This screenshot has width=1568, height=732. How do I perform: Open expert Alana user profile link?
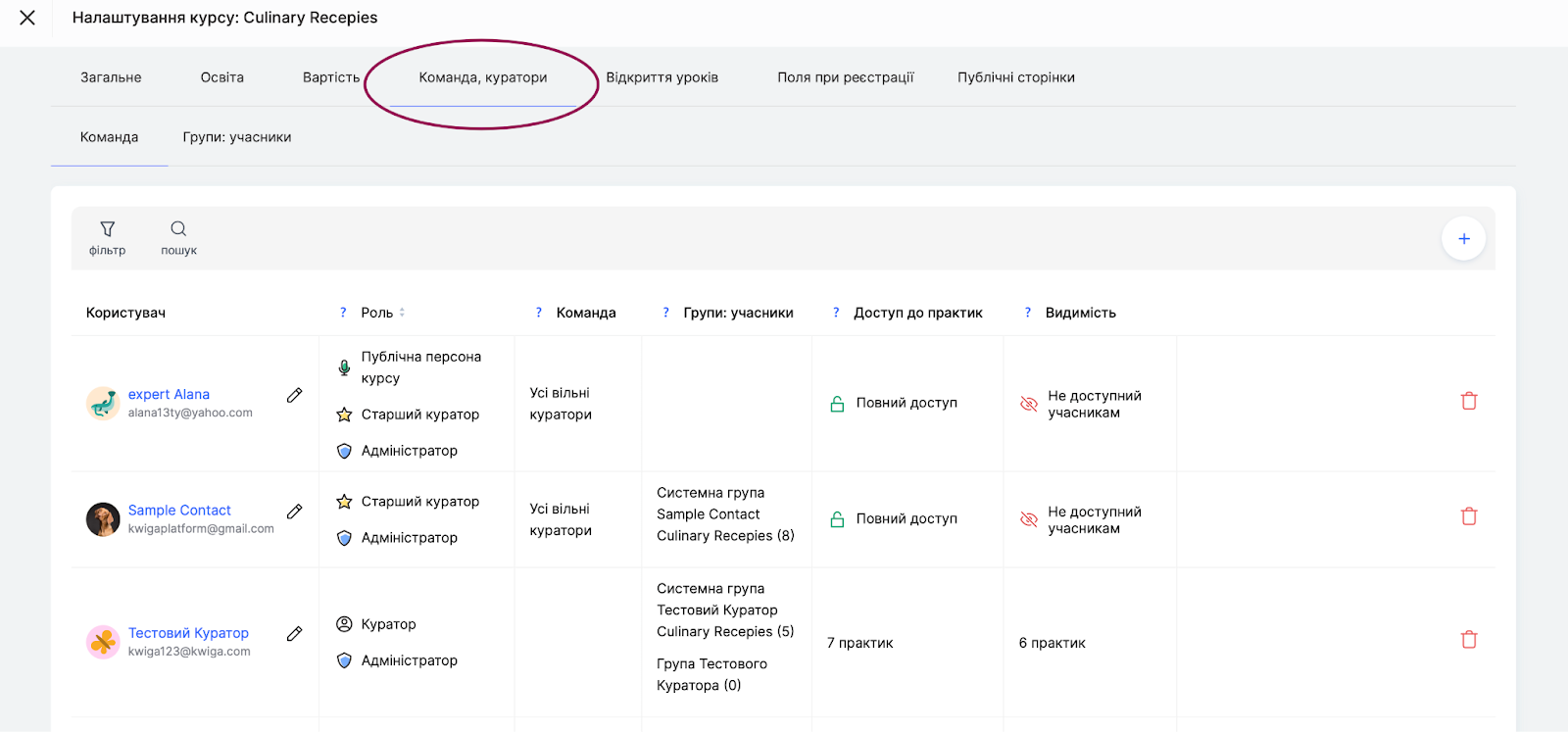(x=169, y=394)
